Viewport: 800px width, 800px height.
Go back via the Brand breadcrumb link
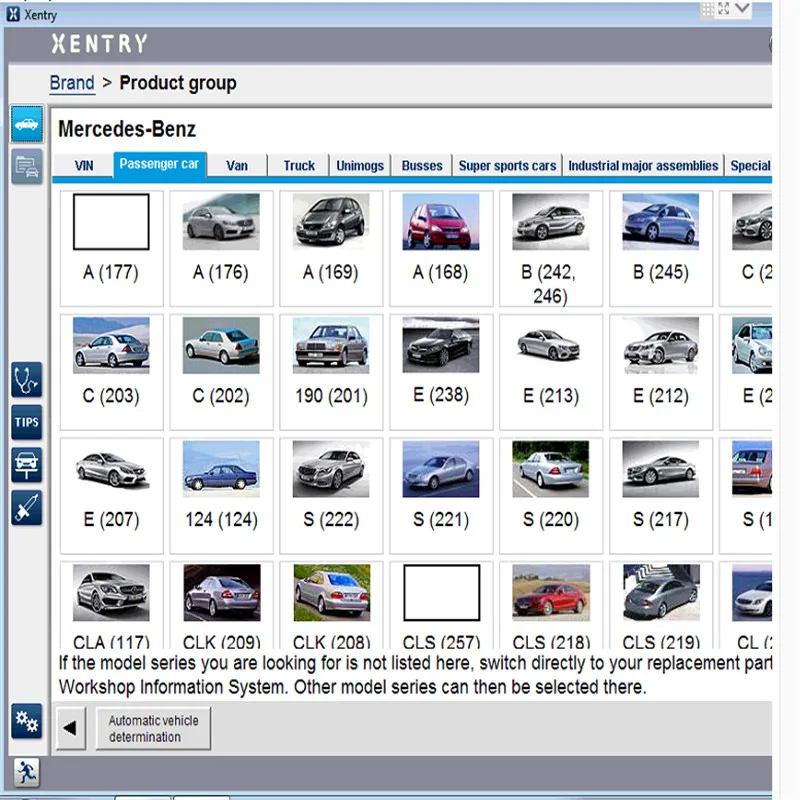72,83
